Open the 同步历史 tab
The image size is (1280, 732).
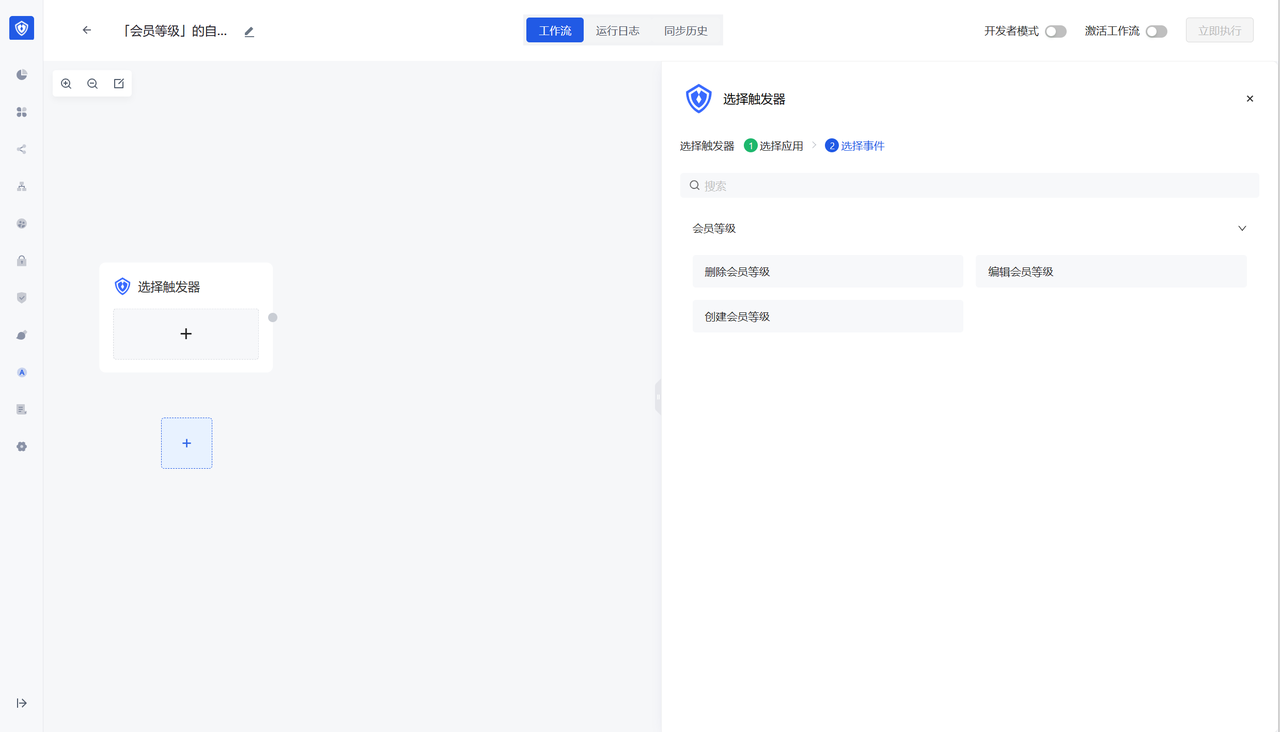coord(685,31)
